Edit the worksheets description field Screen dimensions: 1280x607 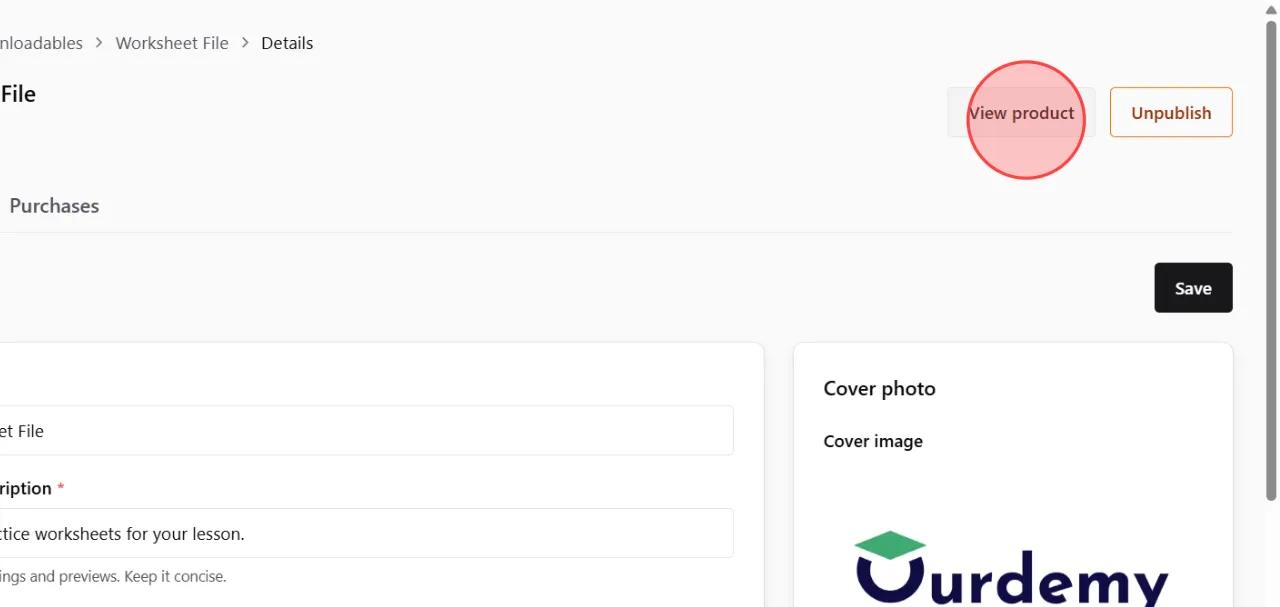[x=366, y=534]
